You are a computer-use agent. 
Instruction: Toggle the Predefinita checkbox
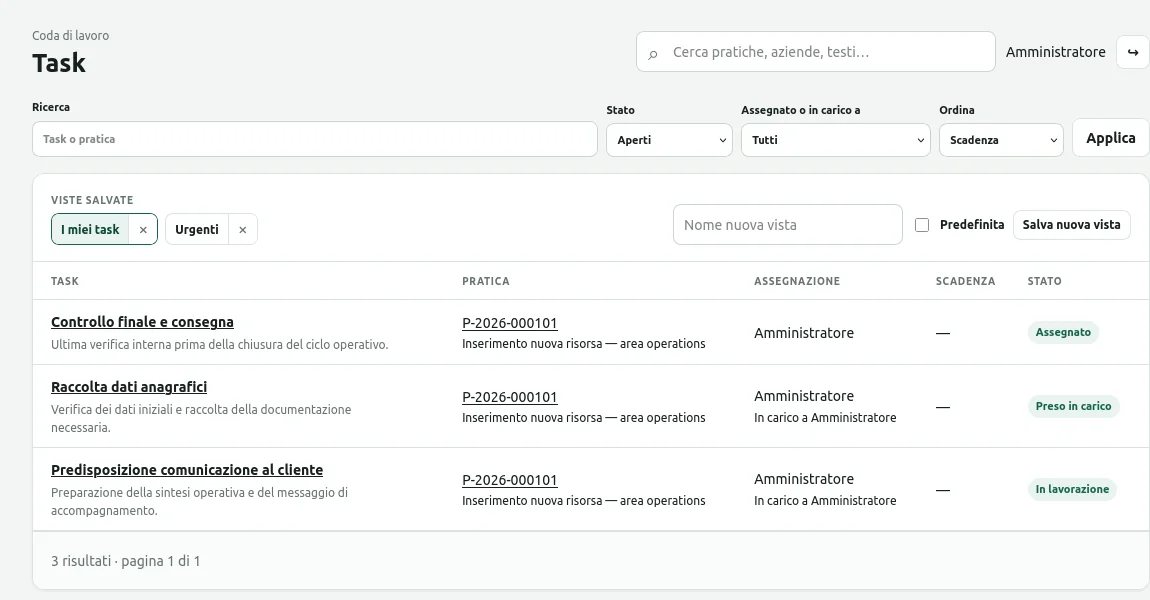(x=922, y=225)
